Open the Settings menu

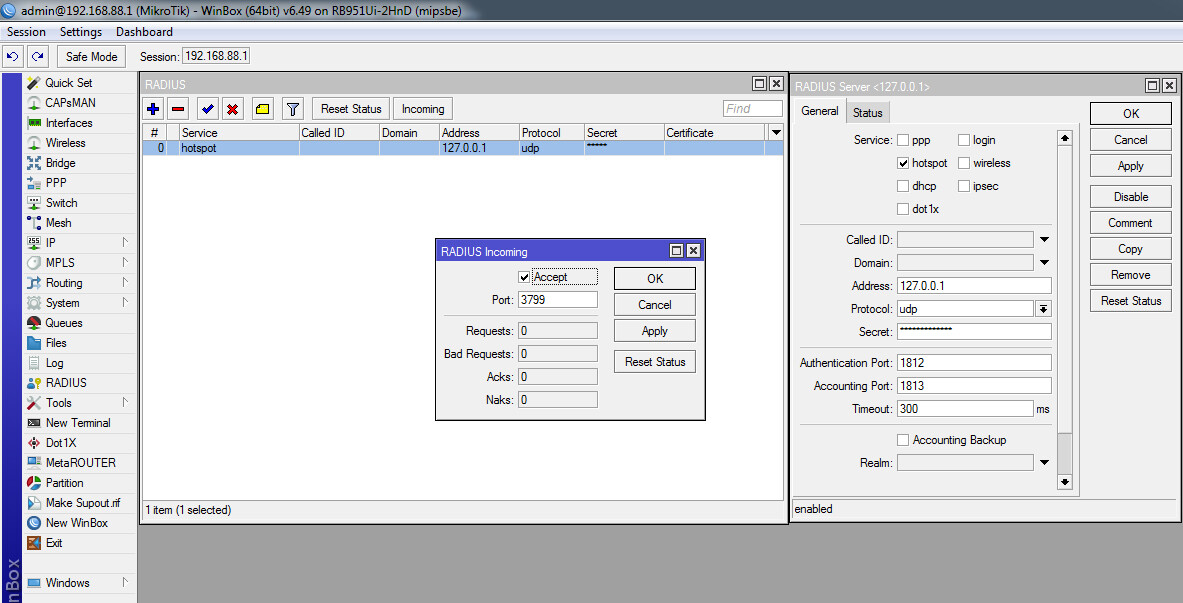click(81, 32)
